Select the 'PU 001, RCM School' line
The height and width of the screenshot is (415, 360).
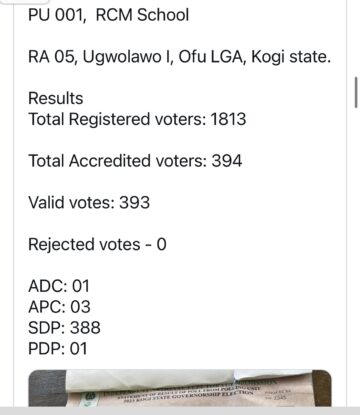(109, 15)
